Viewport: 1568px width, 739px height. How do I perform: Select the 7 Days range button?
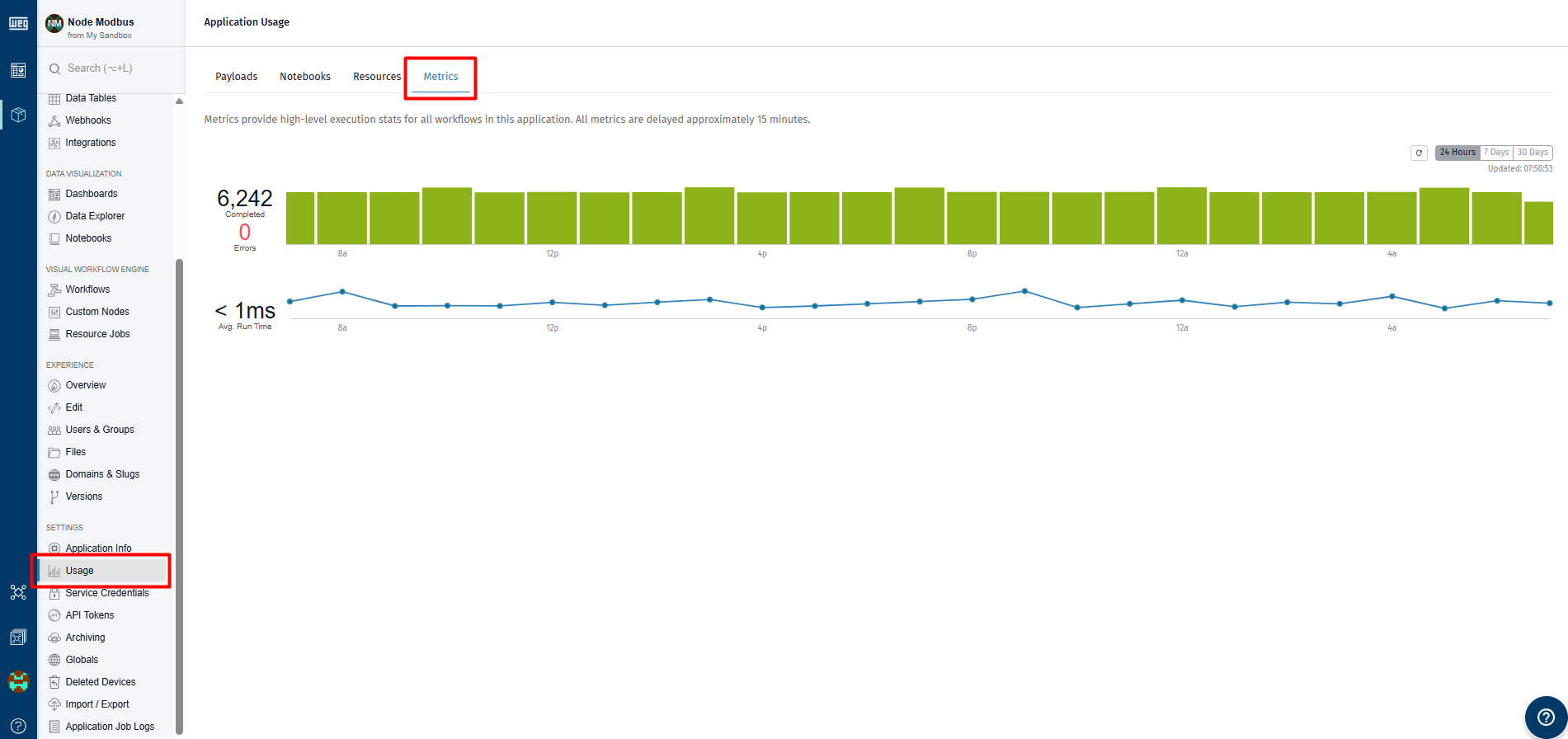tap(1496, 153)
